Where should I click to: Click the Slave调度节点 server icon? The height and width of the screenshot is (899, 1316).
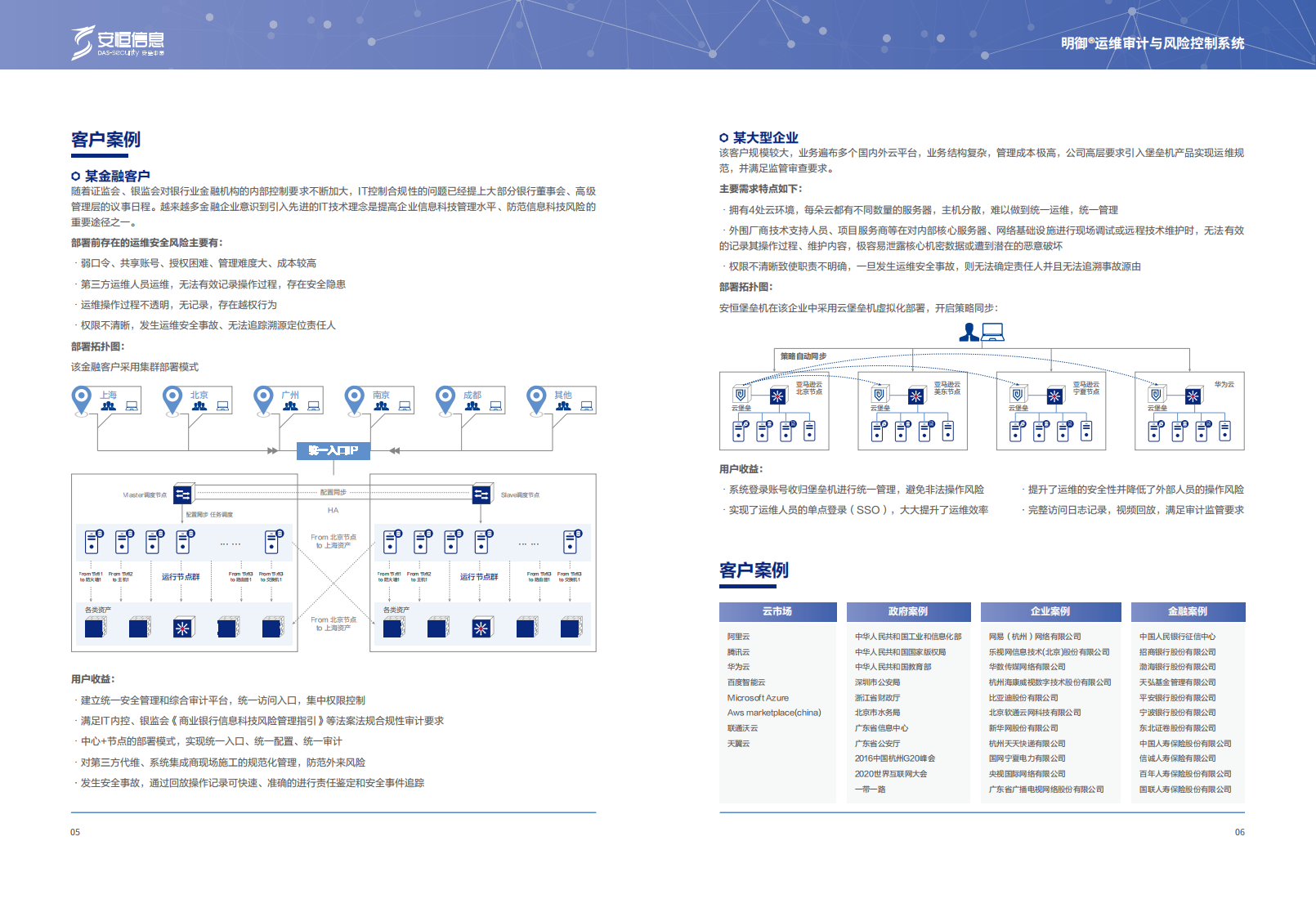[482, 494]
